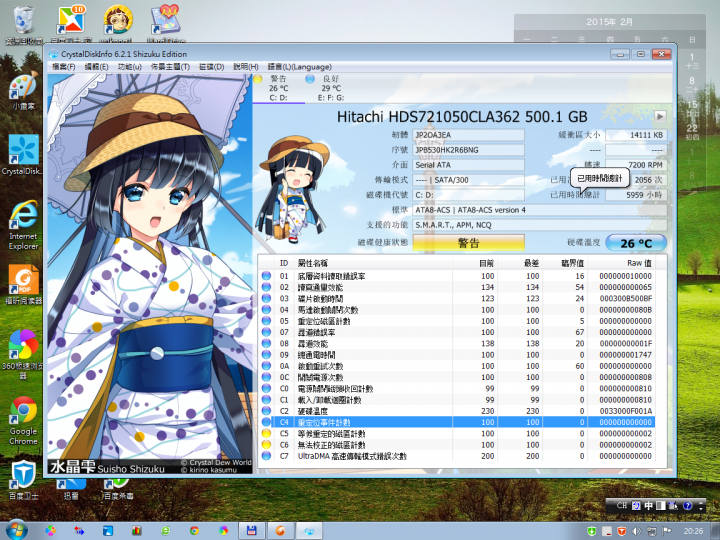Screen dimensions: 720x540
Task: Click the yellow 警告 health status button
Action: pyautogui.click(x=468, y=243)
